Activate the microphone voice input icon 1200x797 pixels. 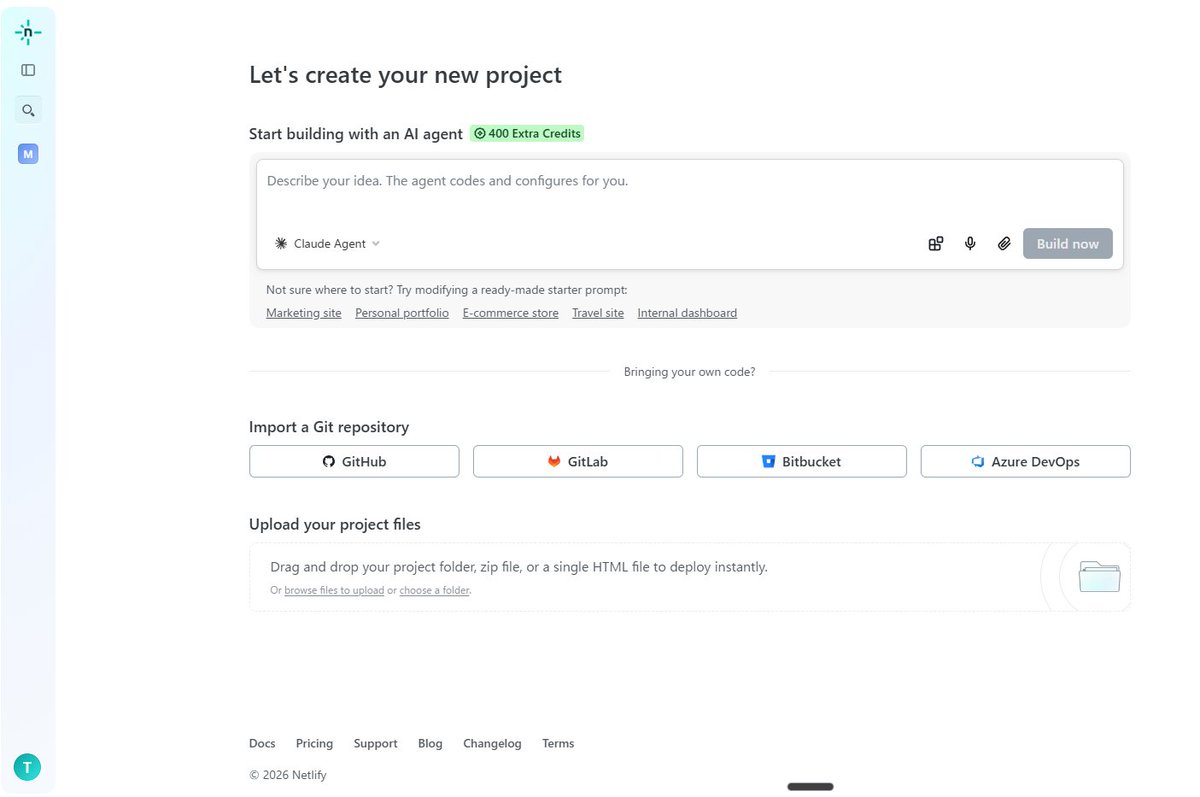click(x=970, y=243)
